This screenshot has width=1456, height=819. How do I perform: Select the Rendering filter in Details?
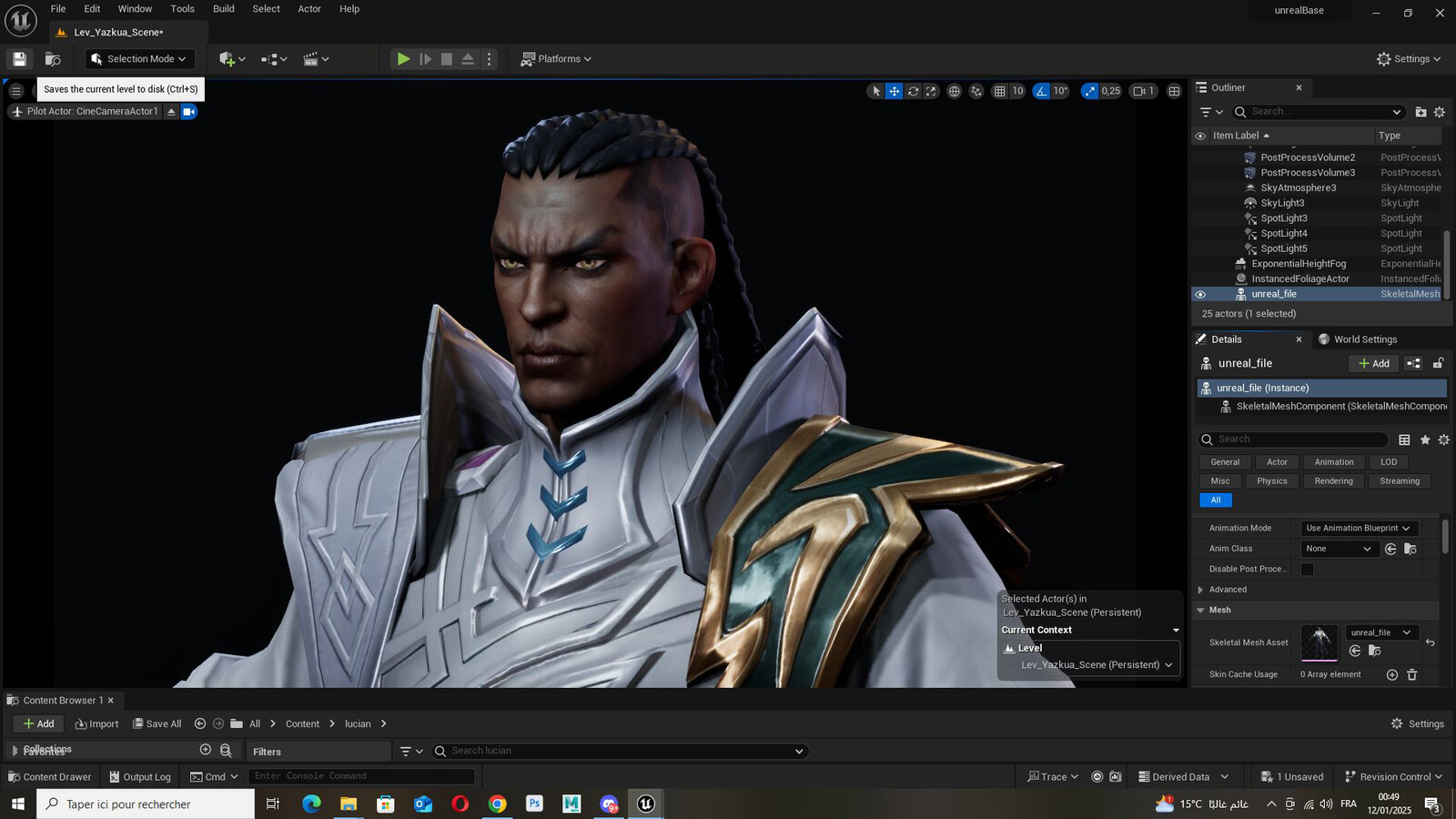(1333, 481)
